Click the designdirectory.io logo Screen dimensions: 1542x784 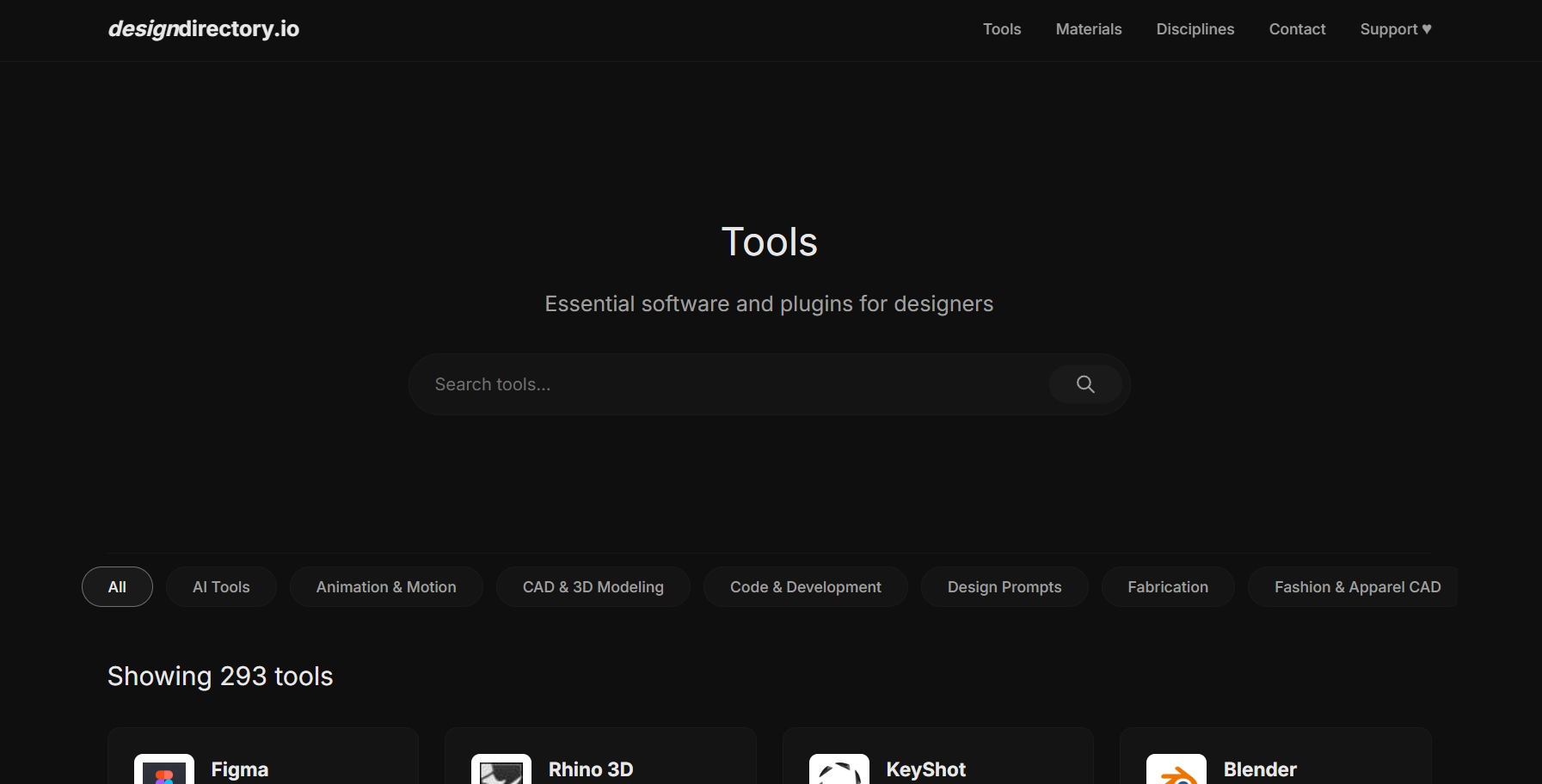[203, 28]
